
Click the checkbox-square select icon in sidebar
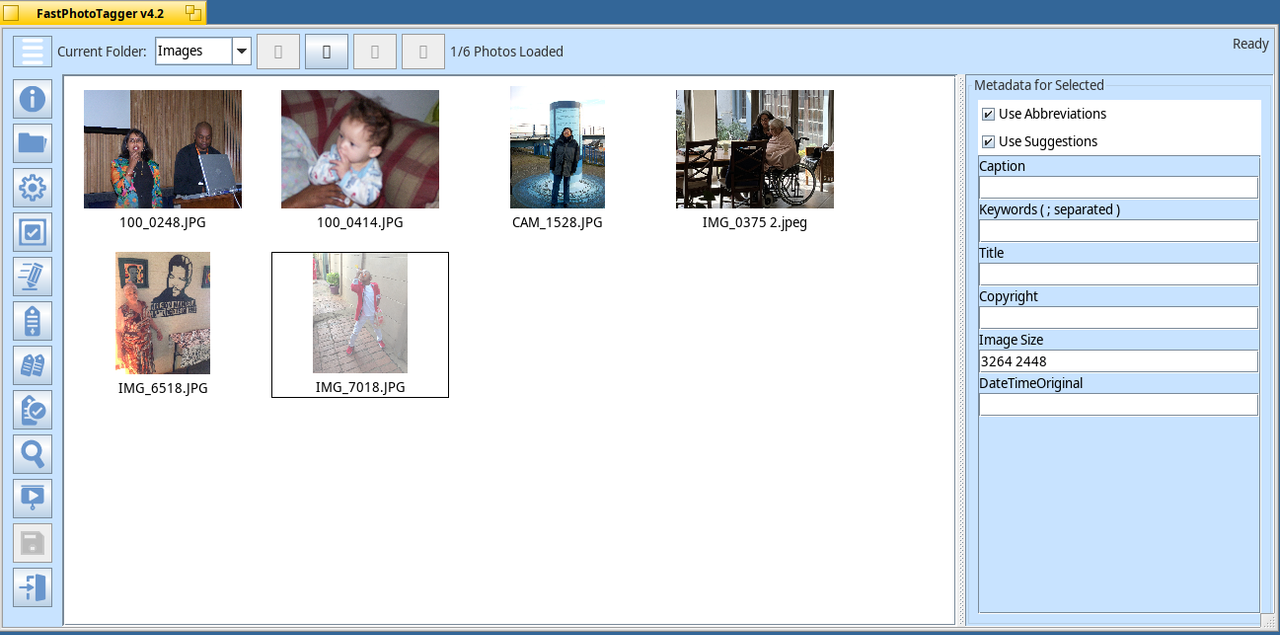32,232
